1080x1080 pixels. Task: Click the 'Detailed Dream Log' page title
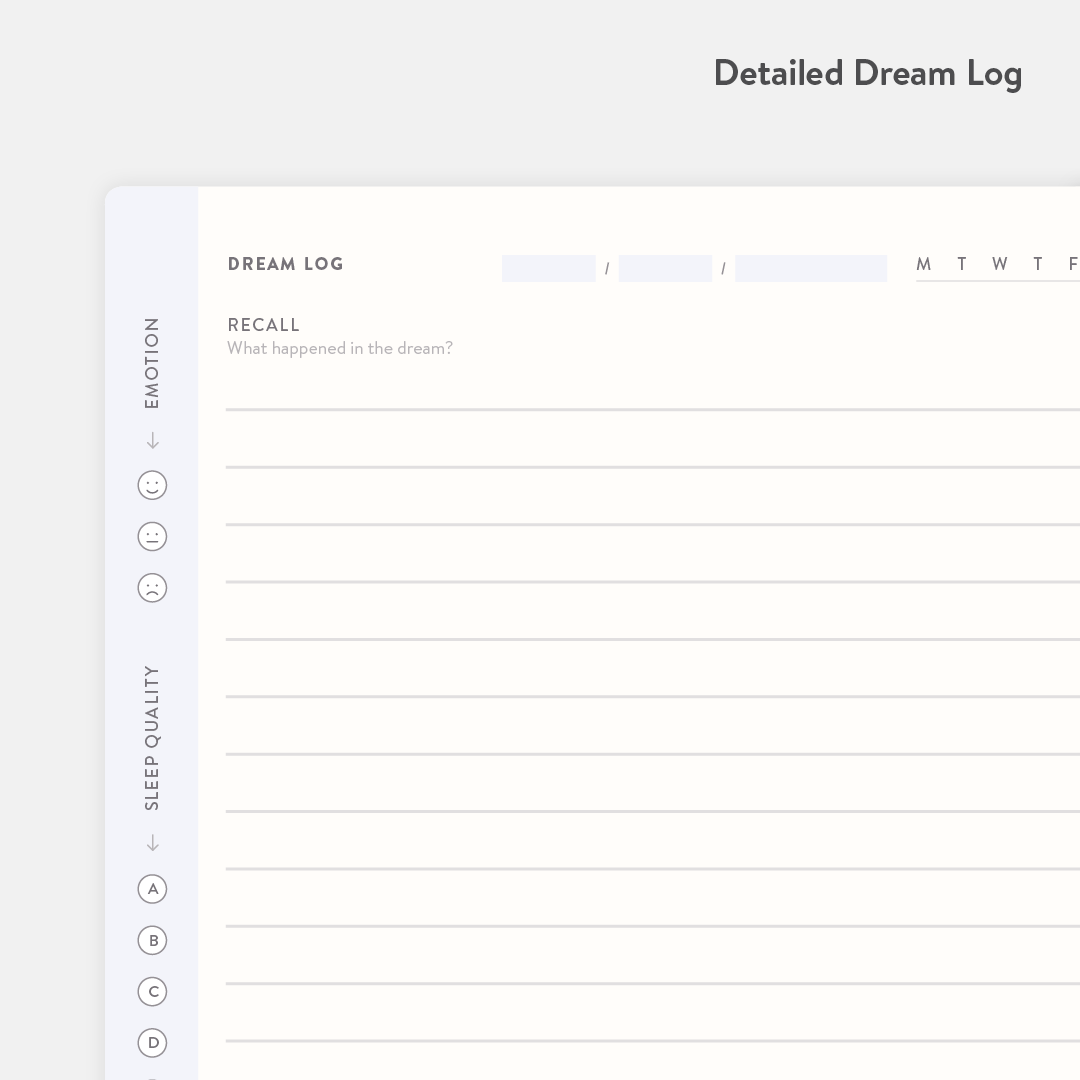[867, 74]
